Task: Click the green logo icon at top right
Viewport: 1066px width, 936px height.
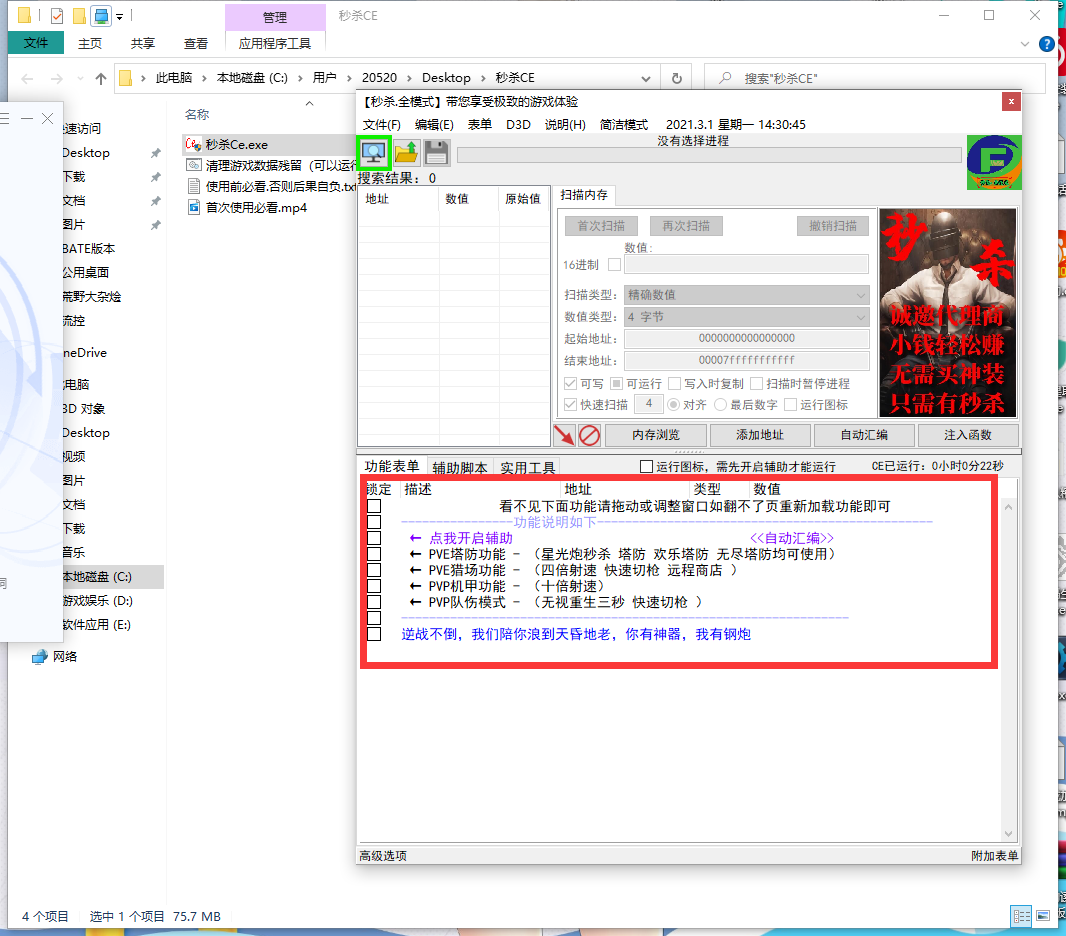Action: coord(993,162)
